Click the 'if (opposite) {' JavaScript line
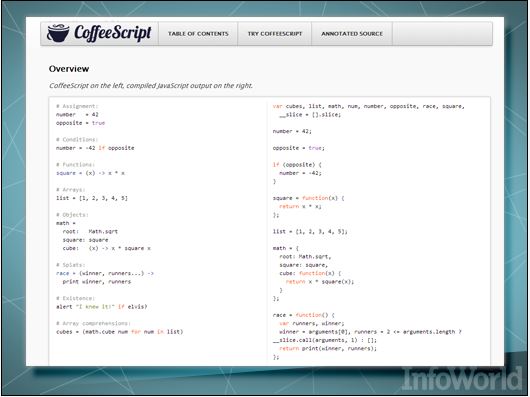The width and height of the screenshot is (530, 397). [297, 165]
